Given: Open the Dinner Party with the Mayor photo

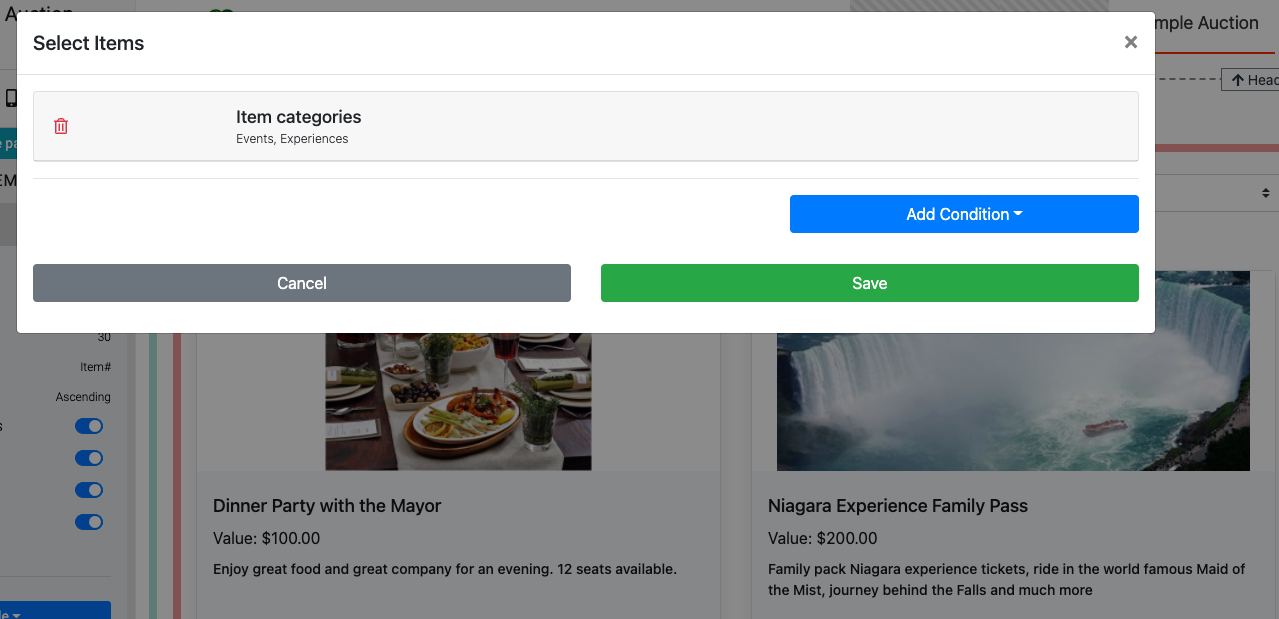Looking at the screenshot, I should point(458,401).
